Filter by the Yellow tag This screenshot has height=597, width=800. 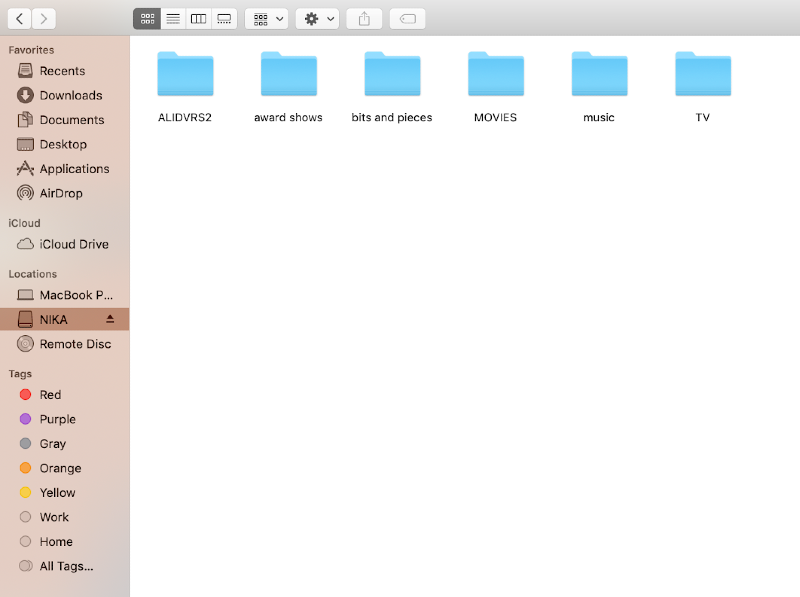click(65, 493)
